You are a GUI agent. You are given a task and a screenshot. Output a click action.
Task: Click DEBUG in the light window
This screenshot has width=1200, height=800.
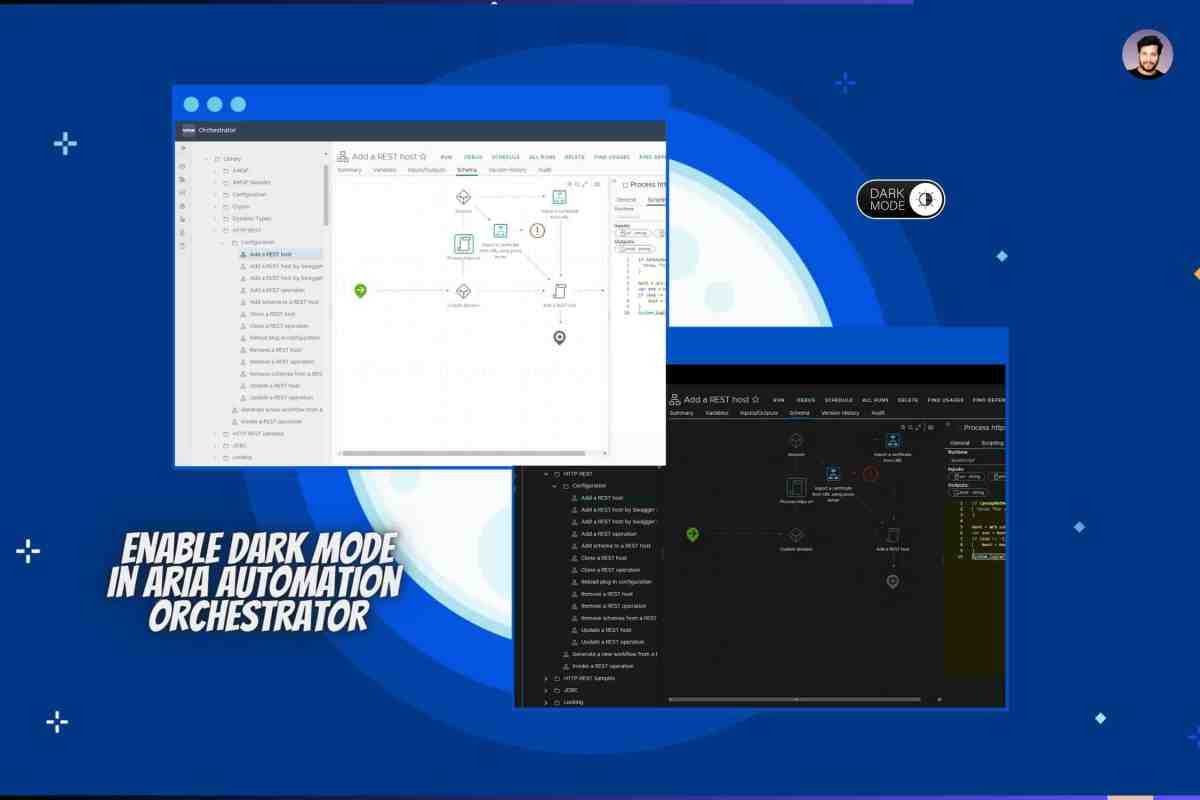[473, 157]
